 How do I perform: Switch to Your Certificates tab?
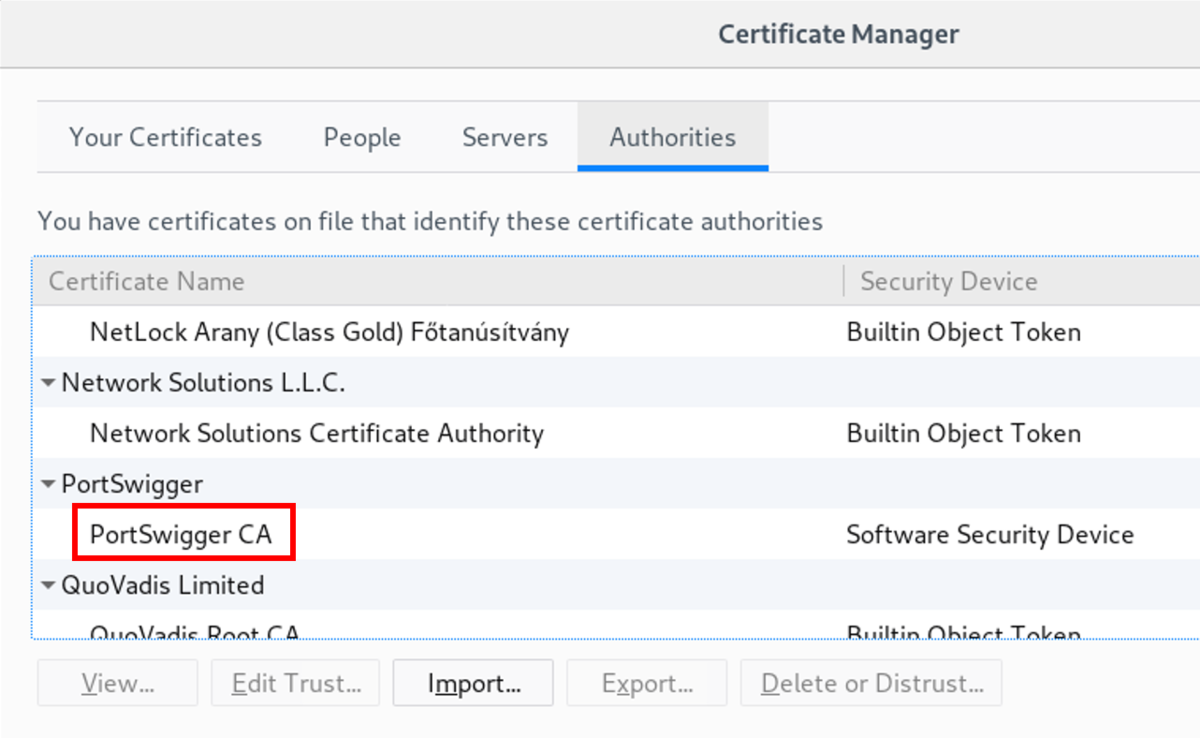pos(165,137)
